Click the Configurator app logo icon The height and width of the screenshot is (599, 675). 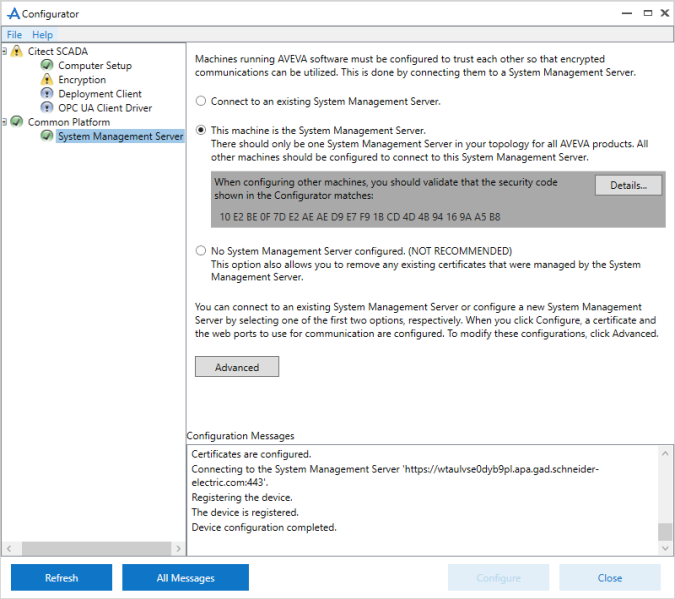tap(12, 14)
